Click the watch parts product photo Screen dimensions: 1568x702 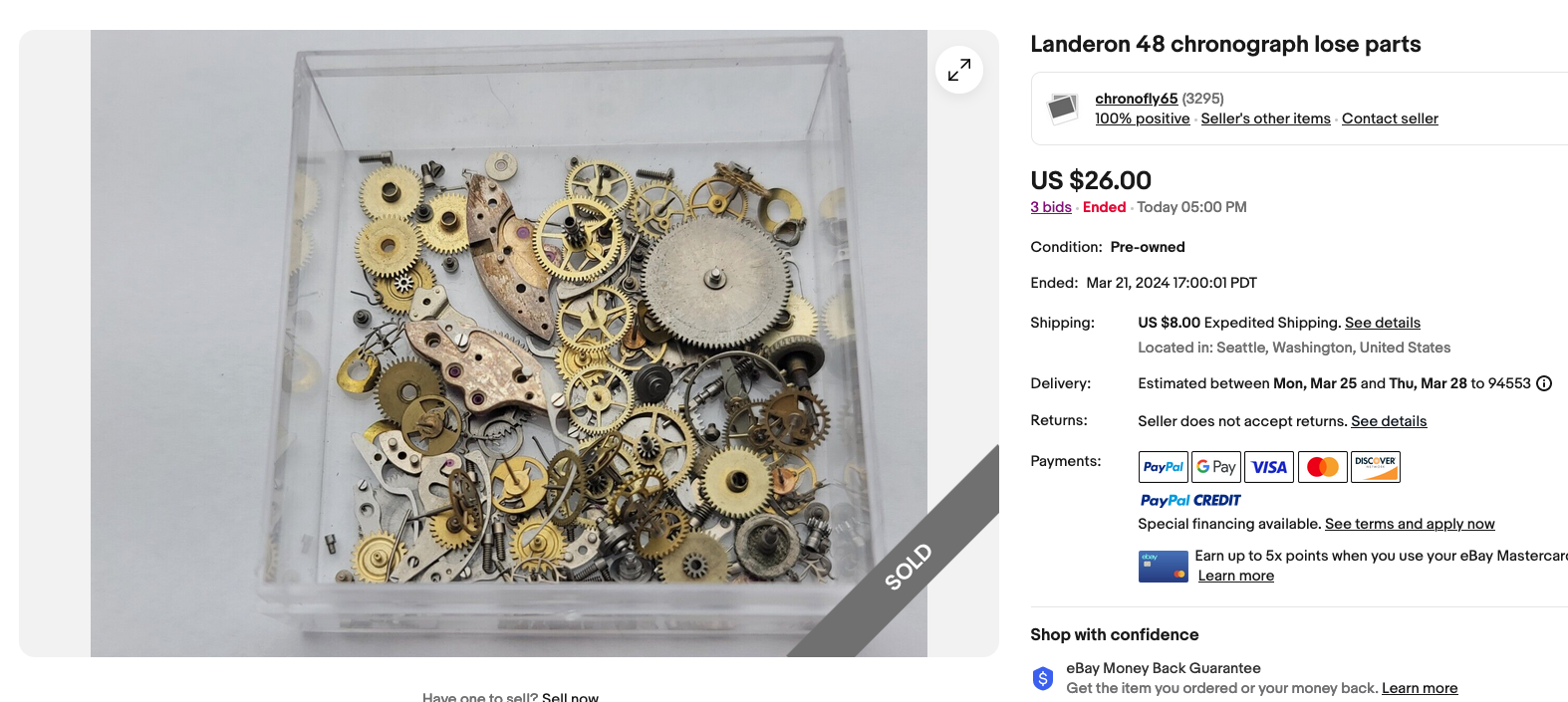point(509,344)
